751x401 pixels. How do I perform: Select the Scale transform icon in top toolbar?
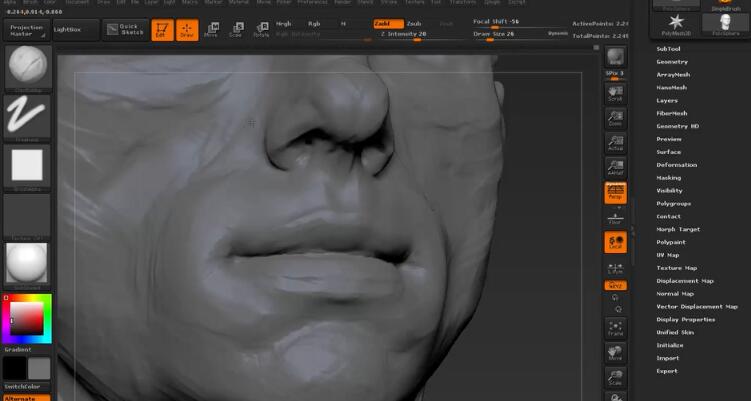(x=236, y=30)
